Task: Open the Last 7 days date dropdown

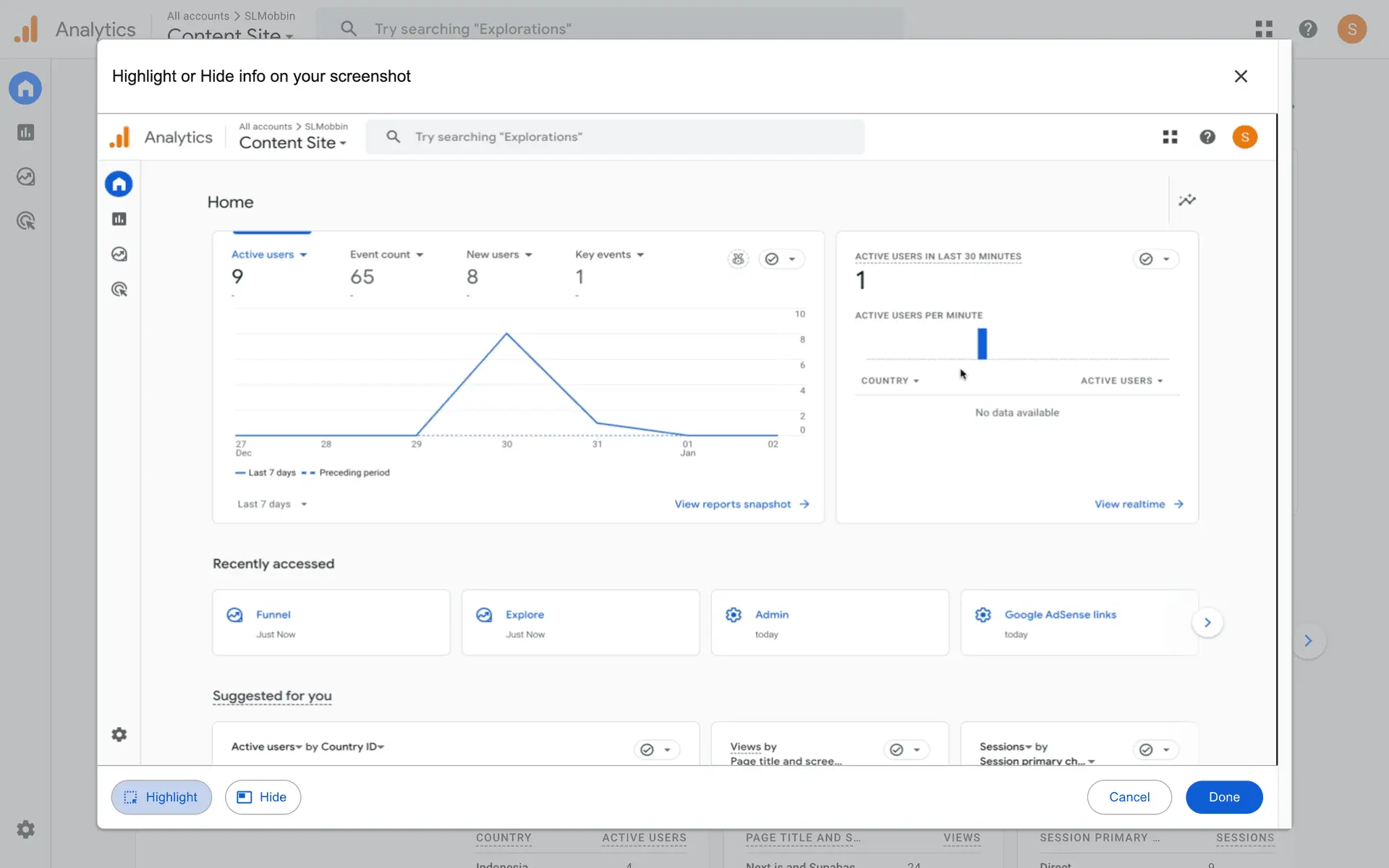Action: (x=272, y=504)
